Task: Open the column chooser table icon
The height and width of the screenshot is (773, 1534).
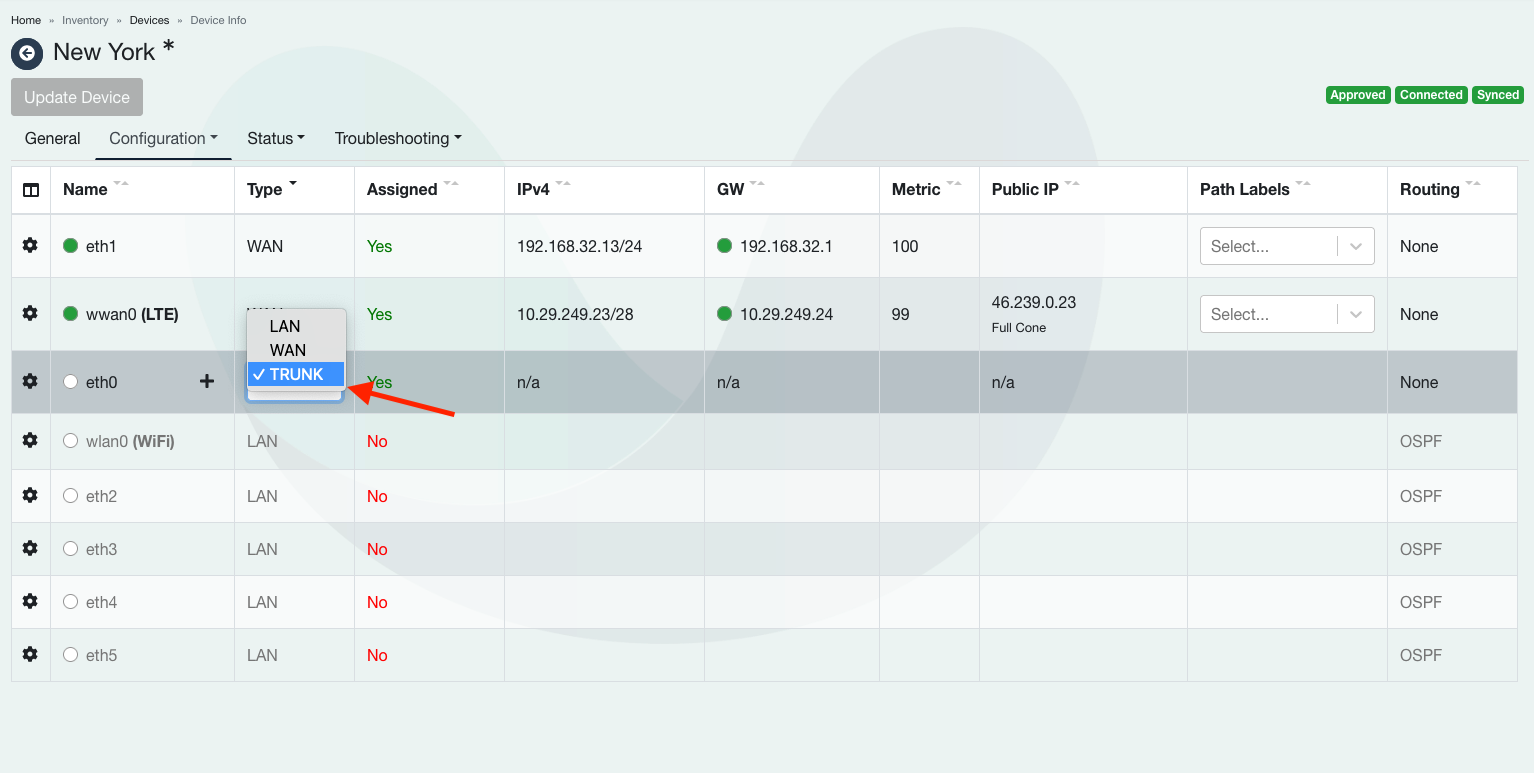Action: point(31,190)
